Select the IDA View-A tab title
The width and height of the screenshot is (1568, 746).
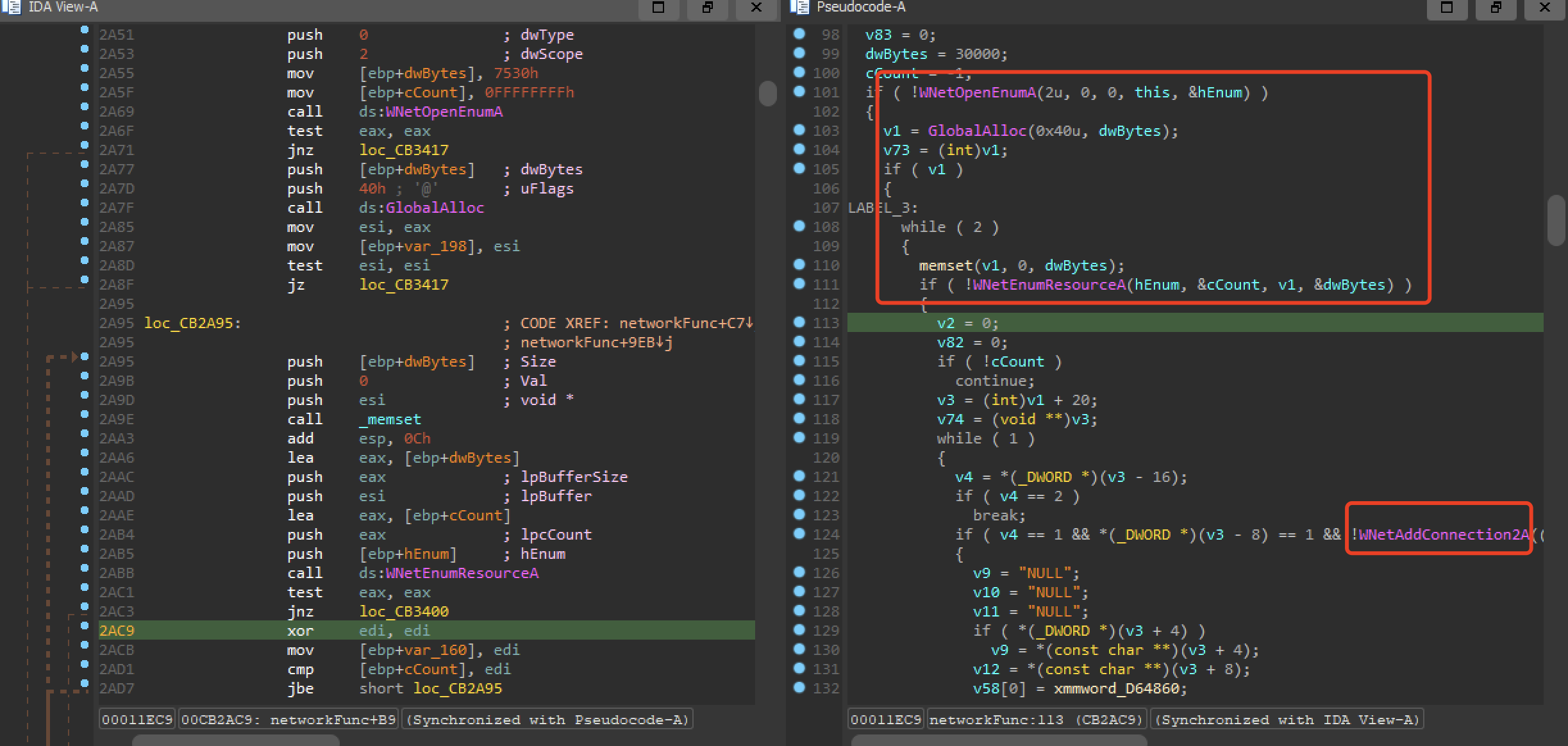click(63, 7)
